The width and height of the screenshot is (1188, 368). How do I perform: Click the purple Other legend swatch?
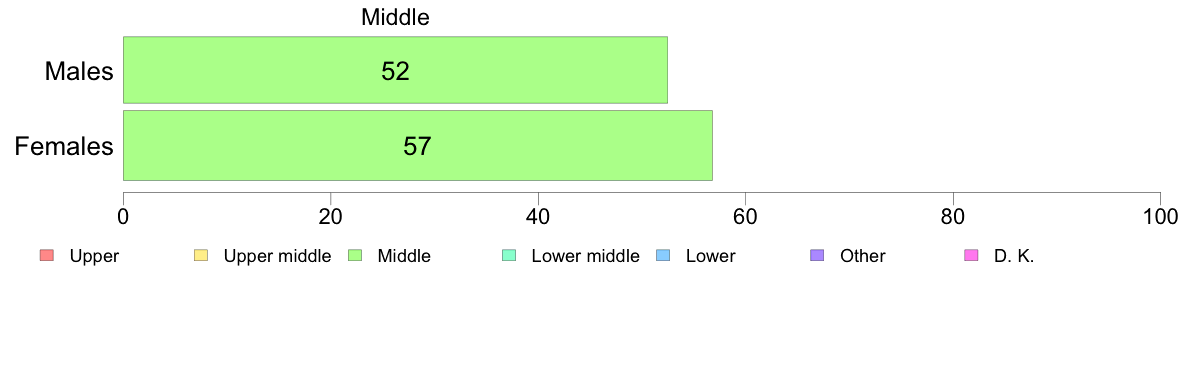(818, 256)
